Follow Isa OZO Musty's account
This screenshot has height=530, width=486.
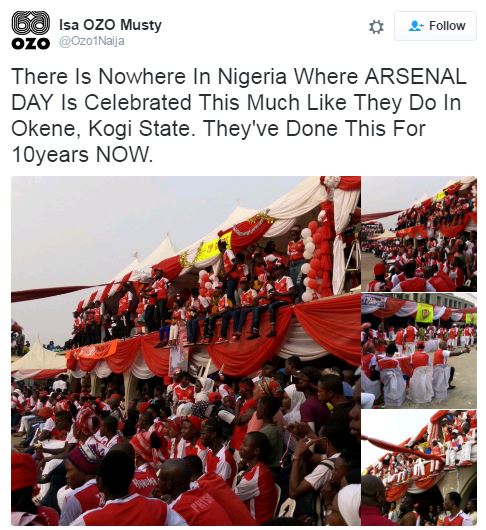(435, 26)
